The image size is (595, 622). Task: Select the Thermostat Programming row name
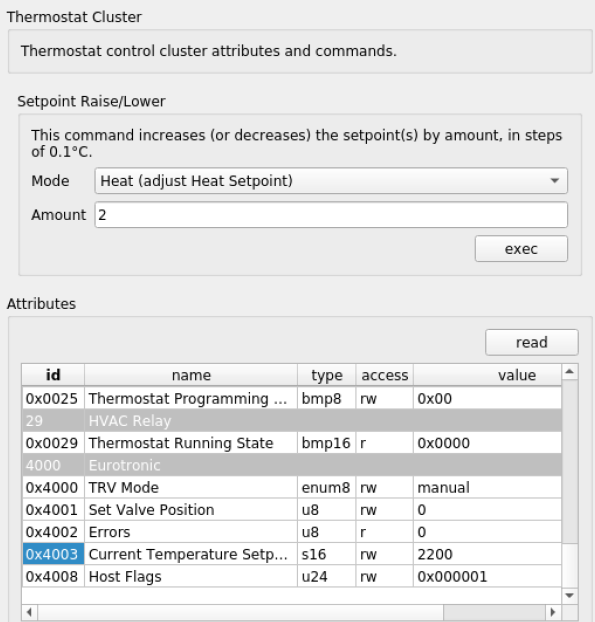click(191, 398)
